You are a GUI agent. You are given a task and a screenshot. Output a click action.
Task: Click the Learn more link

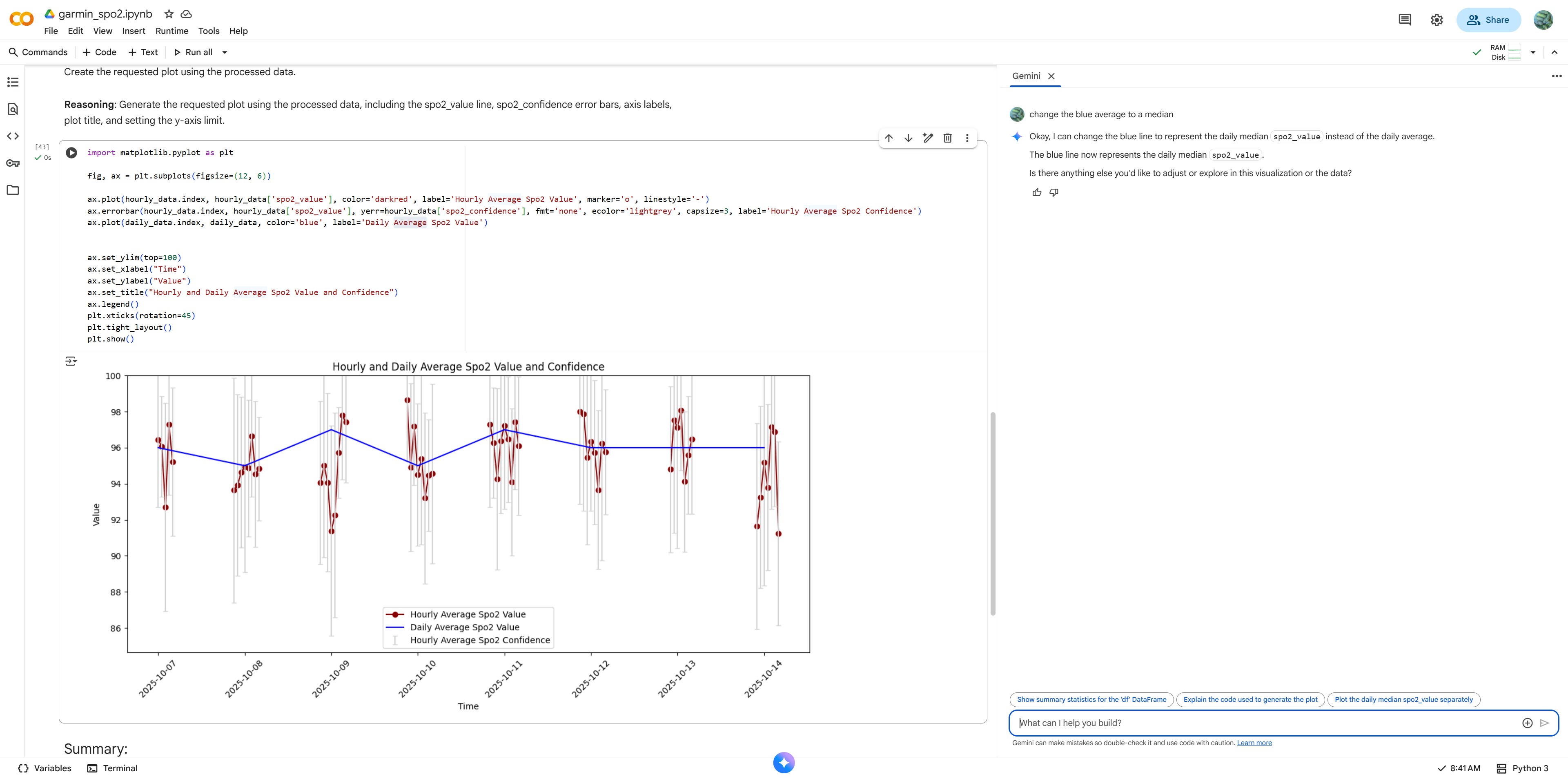point(1254,743)
